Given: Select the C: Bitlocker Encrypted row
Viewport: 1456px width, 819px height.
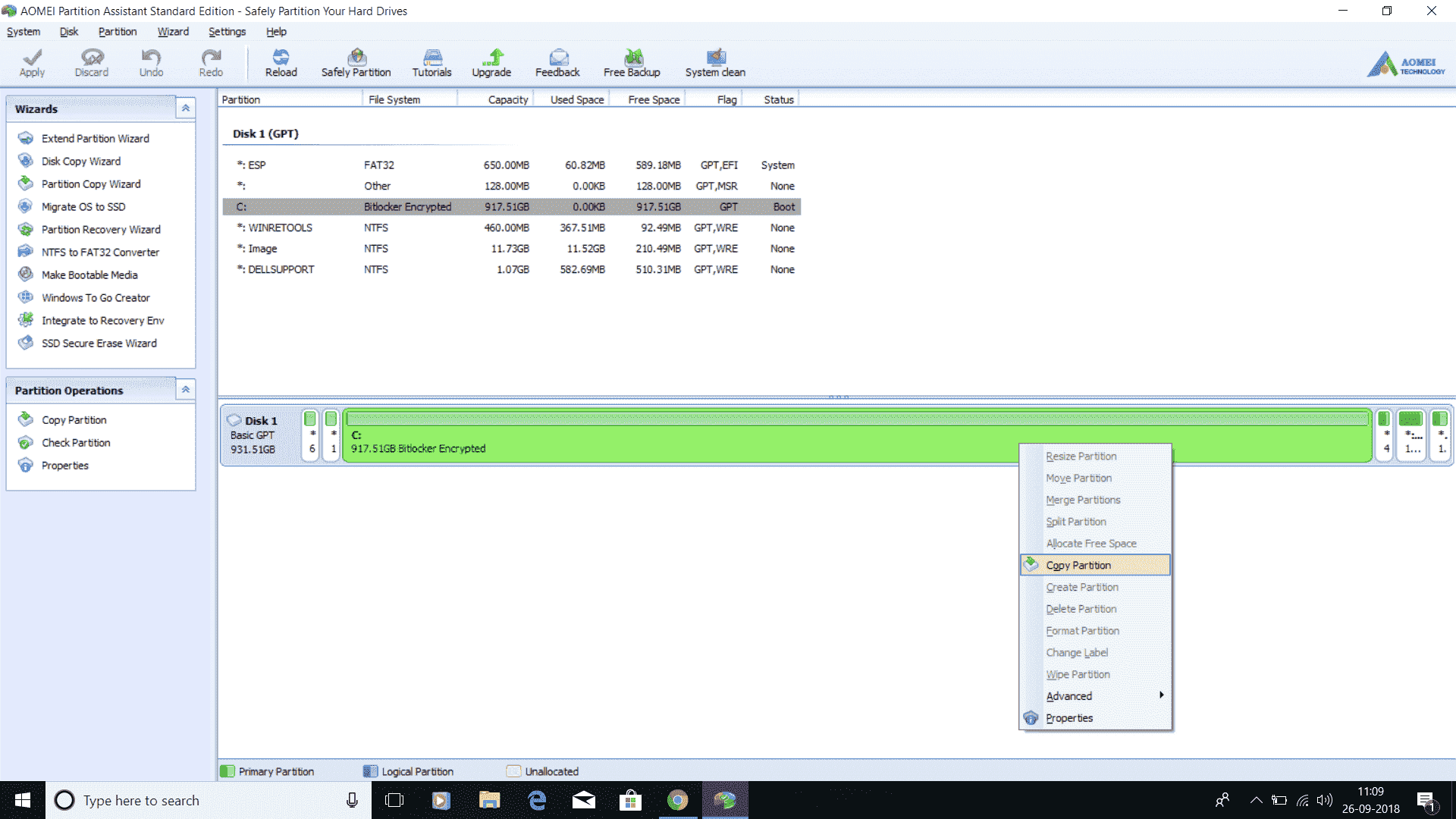Looking at the screenshot, I should pos(512,206).
